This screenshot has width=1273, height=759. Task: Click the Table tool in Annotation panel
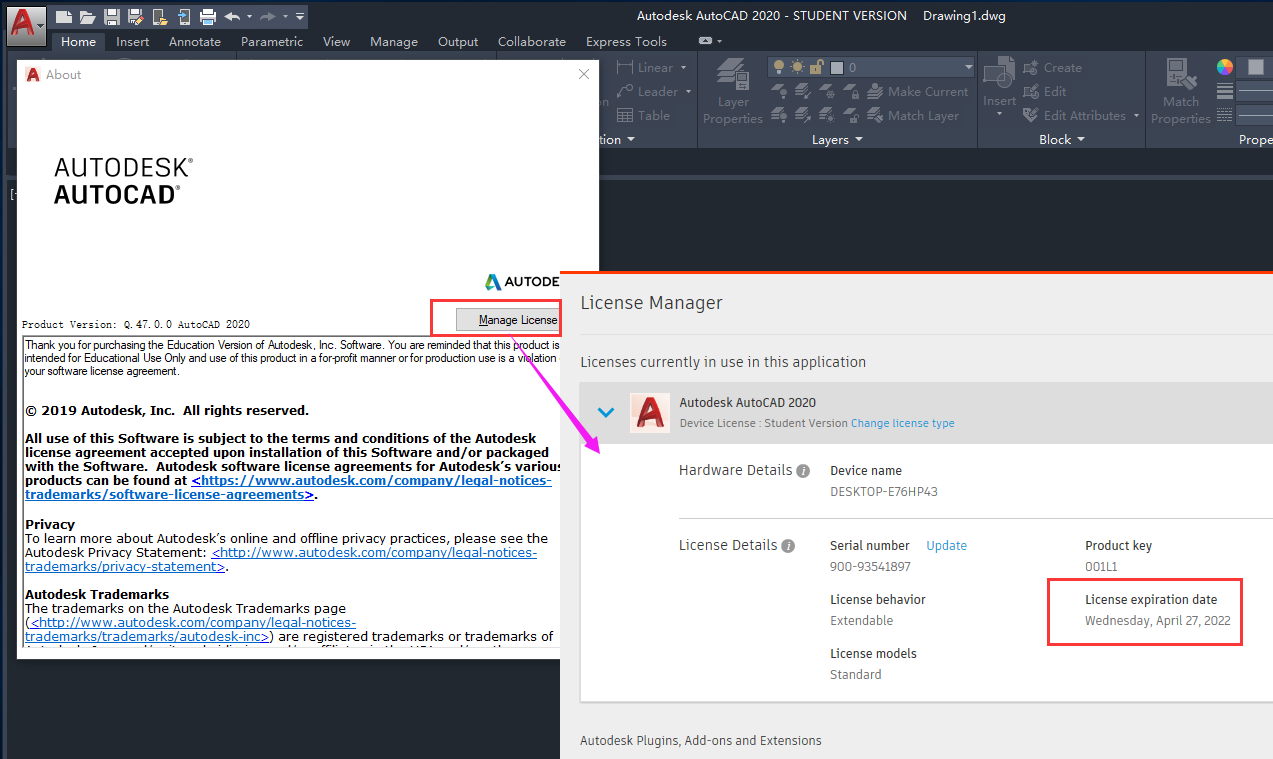(643, 116)
